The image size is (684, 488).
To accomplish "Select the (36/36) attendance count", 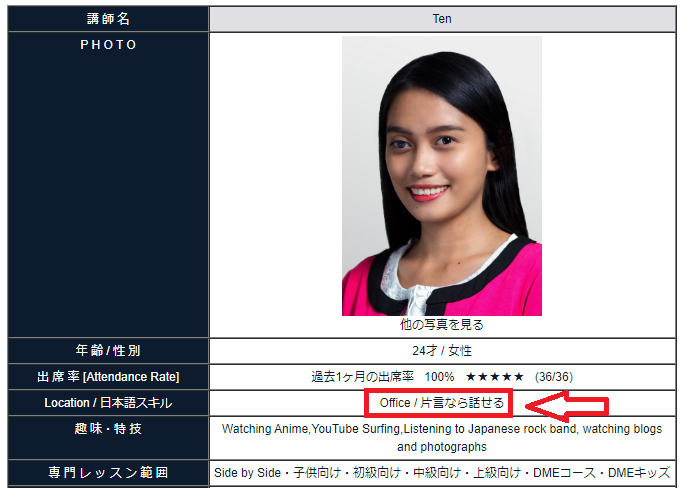I will pos(554,377).
